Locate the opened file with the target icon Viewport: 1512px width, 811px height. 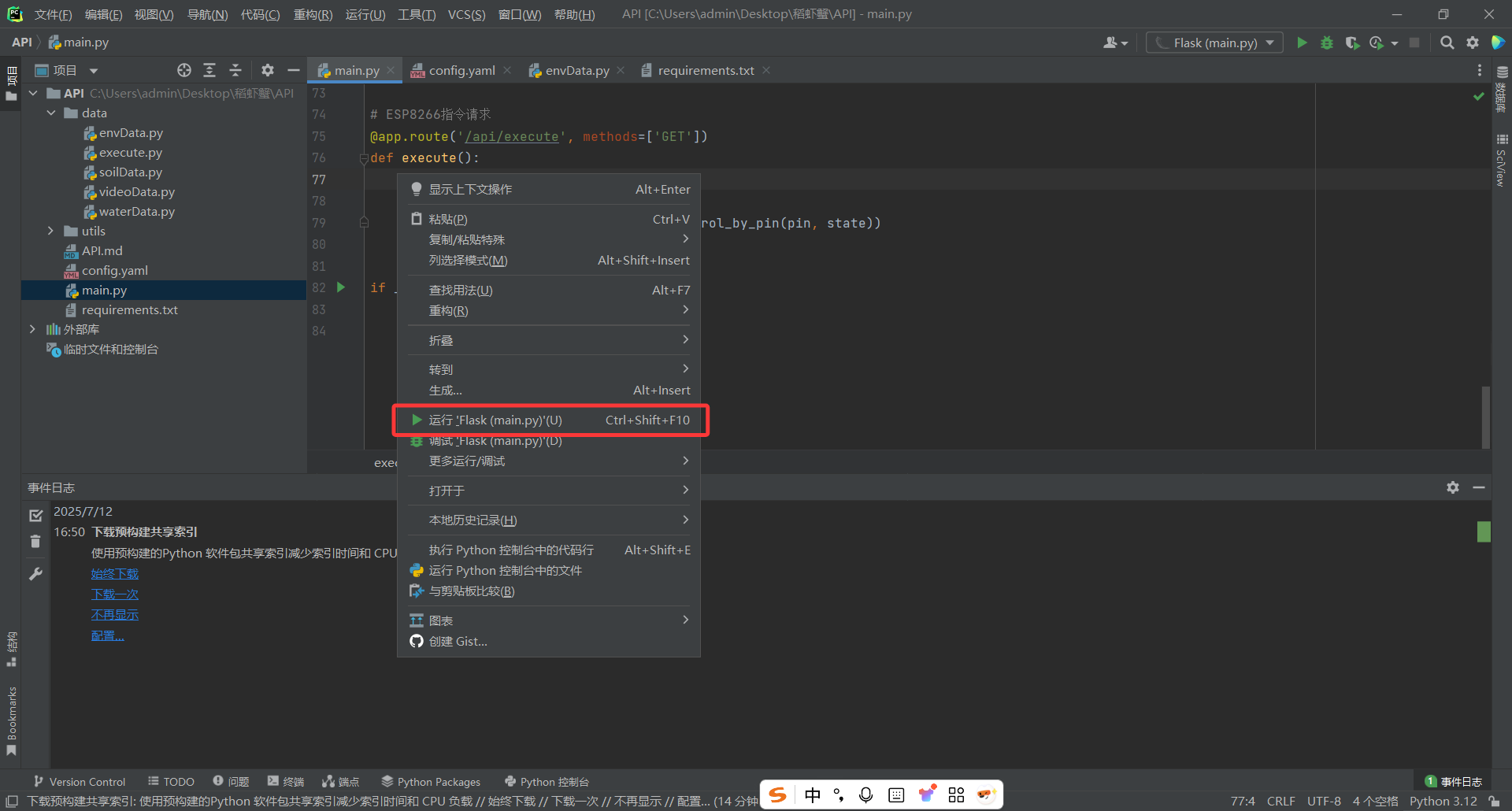(184, 70)
